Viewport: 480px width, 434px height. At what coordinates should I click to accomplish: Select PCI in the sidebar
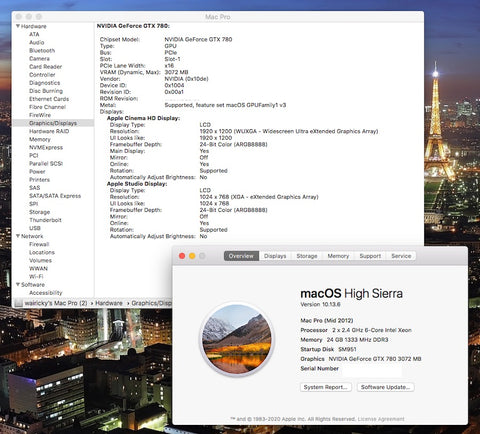(x=34, y=155)
